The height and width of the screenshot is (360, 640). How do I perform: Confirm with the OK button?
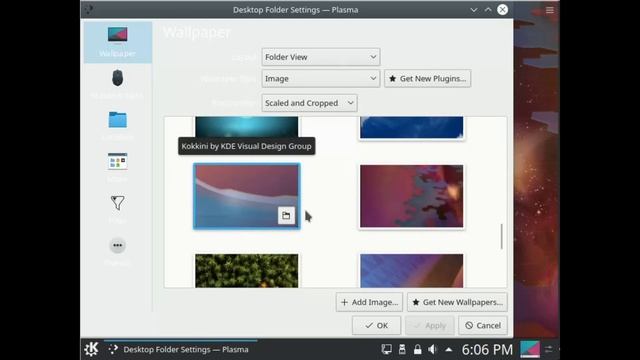point(376,325)
